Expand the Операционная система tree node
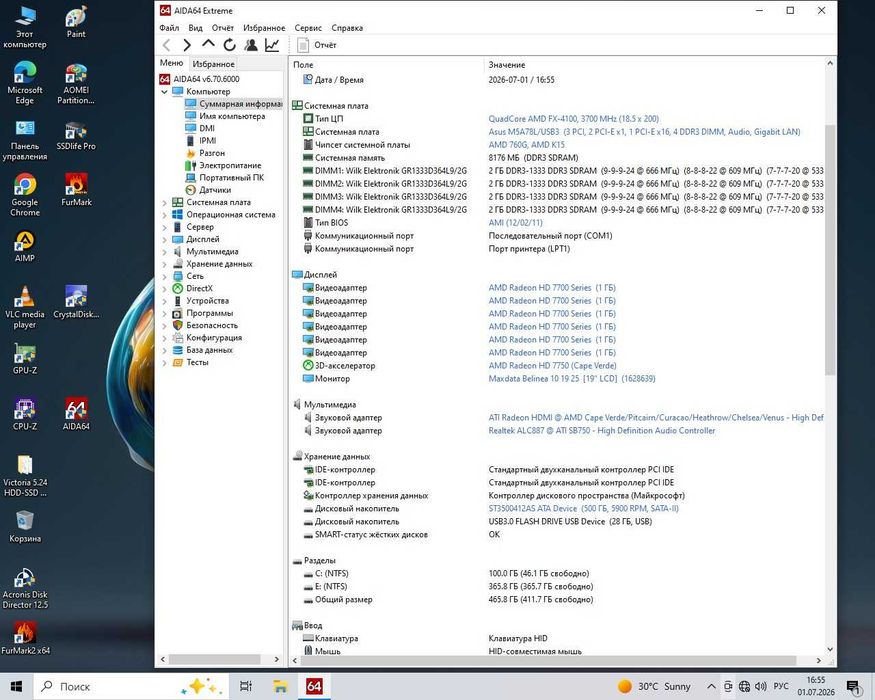Image resolution: width=875 pixels, height=700 pixels. (164, 215)
